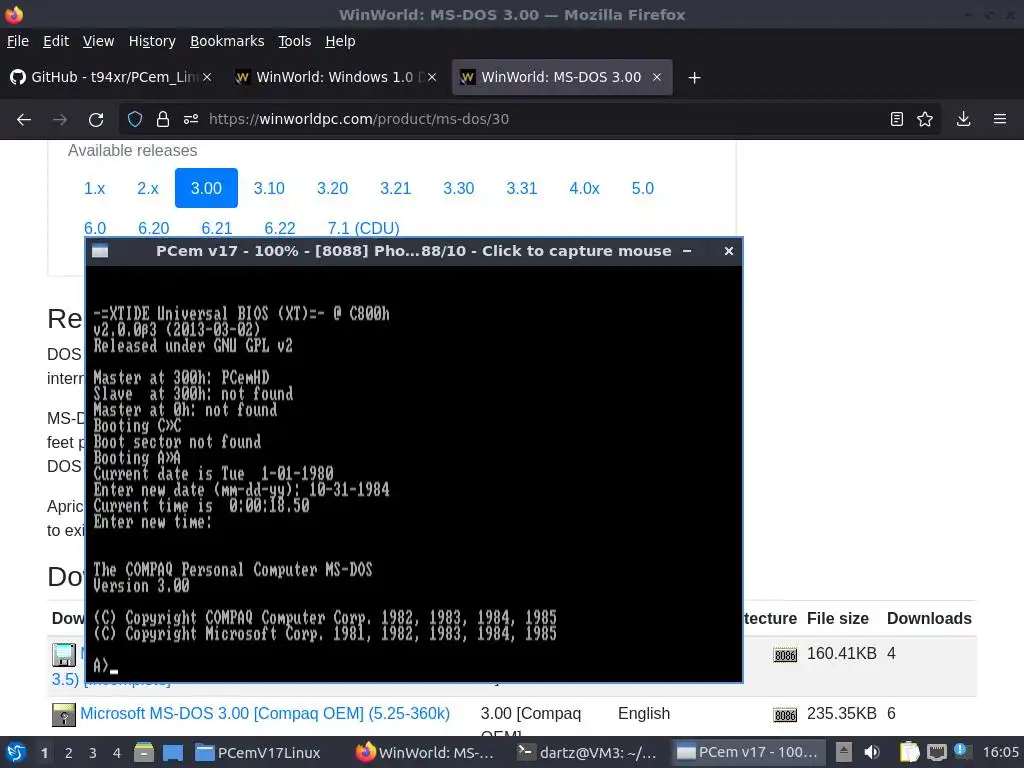1024x768 pixels.
Task: Switch to workspace 3
Action: pyautogui.click(x=93, y=753)
